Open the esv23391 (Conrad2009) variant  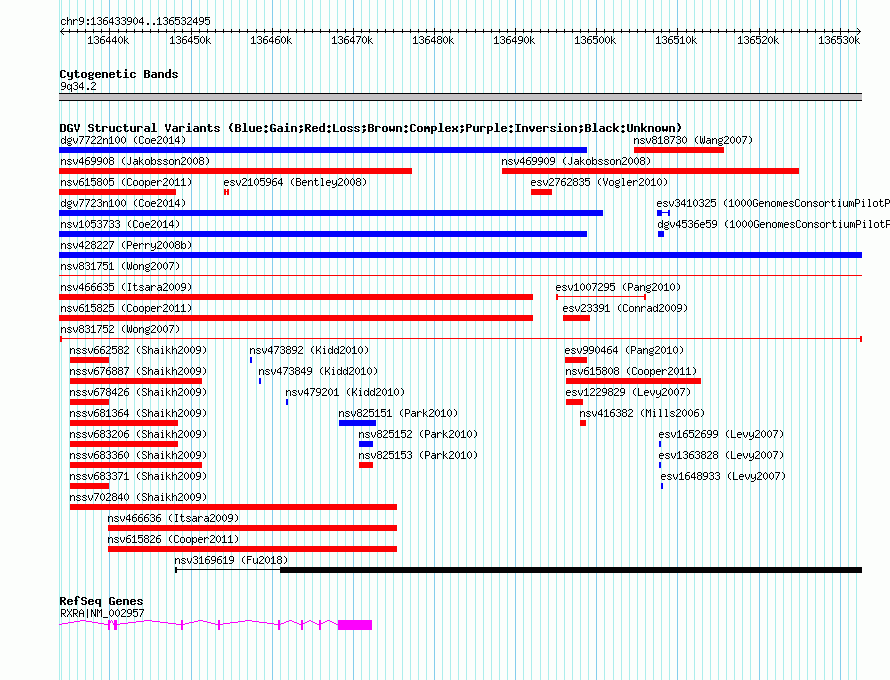point(625,308)
